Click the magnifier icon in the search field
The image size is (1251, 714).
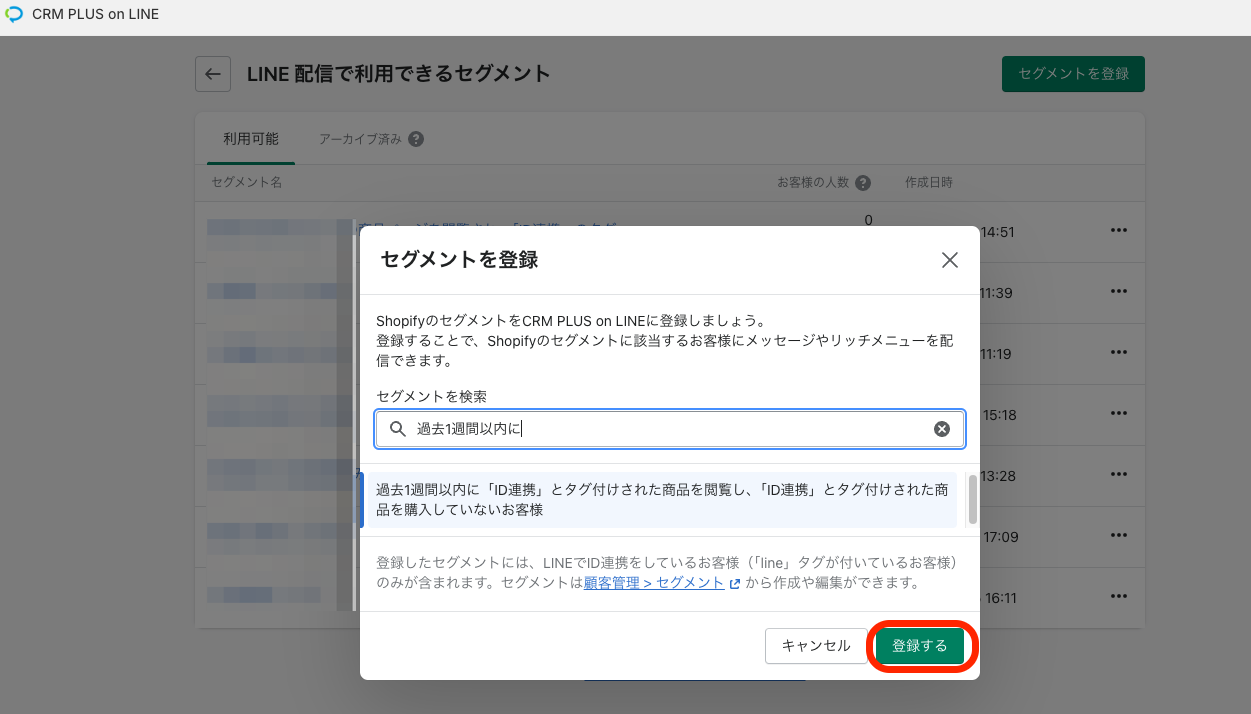point(398,429)
